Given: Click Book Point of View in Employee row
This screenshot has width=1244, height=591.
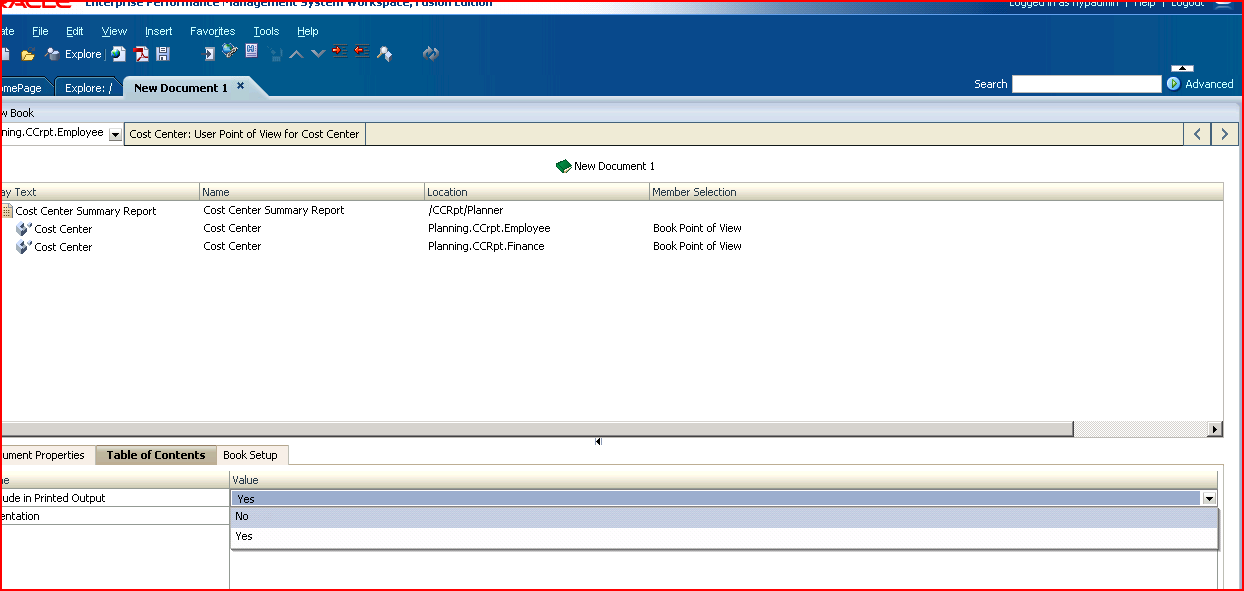Looking at the screenshot, I should [x=697, y=228].
